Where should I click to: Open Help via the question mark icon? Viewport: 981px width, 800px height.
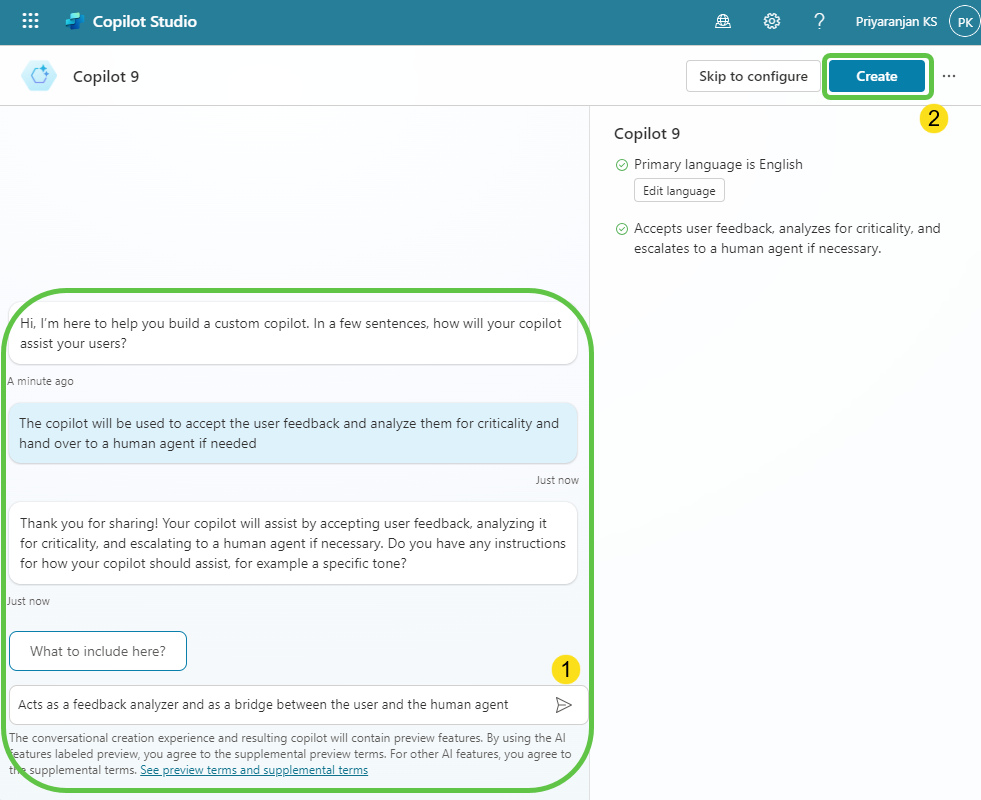[x=819, y=21]
